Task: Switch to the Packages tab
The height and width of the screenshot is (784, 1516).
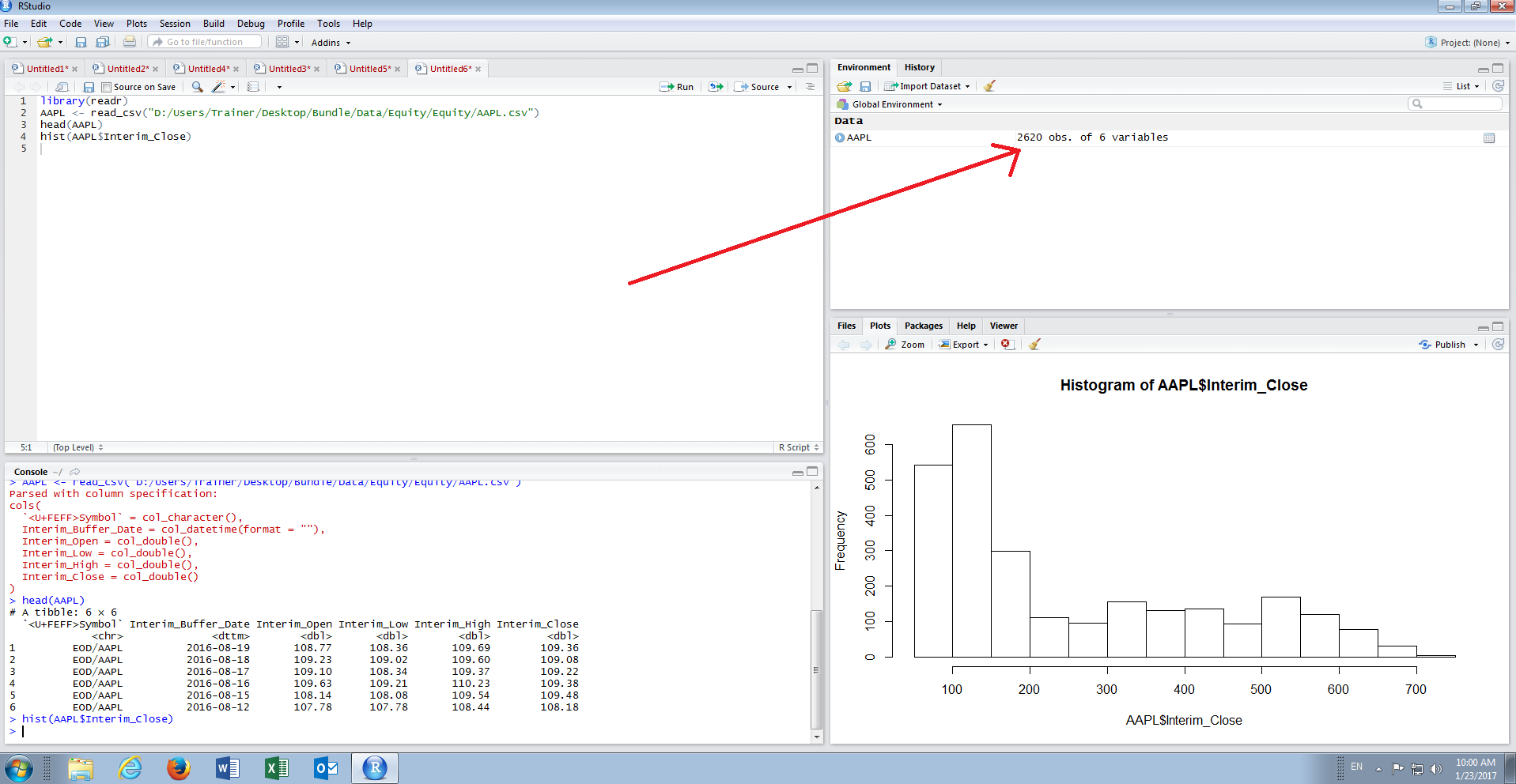Action: (x=923, y=326)
